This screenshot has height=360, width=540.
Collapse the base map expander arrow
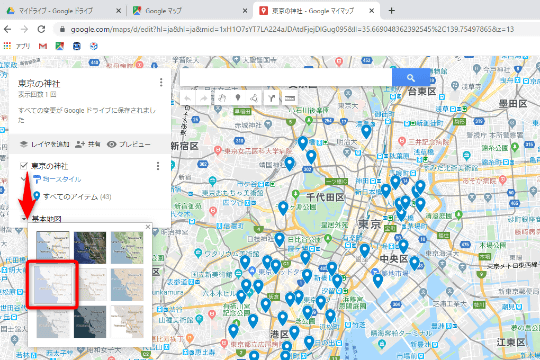[24, 219]
